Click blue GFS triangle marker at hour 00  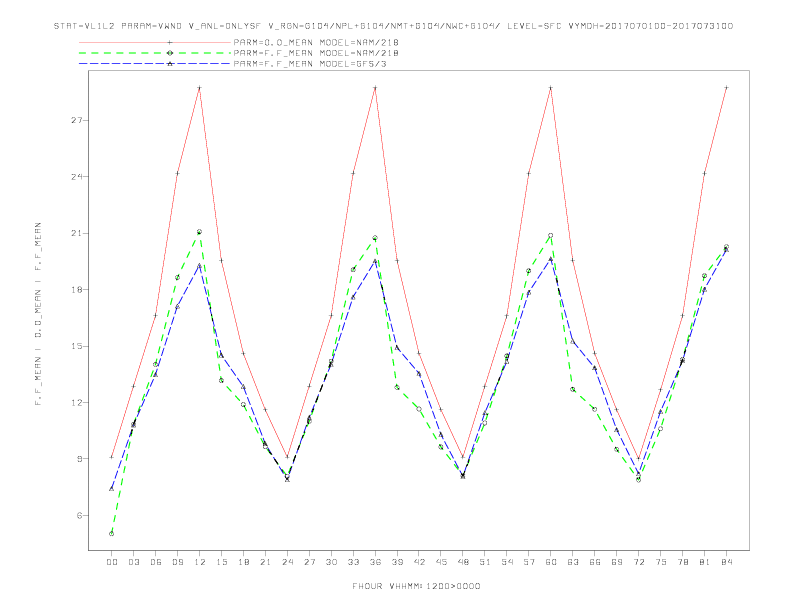pos(112,488)
